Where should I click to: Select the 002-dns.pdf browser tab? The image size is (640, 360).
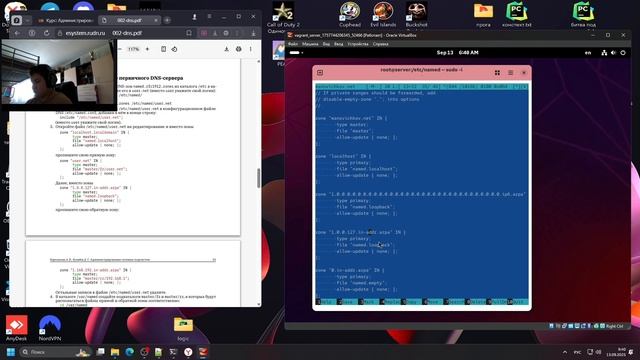pyautogui.click(x=129, y=20)
